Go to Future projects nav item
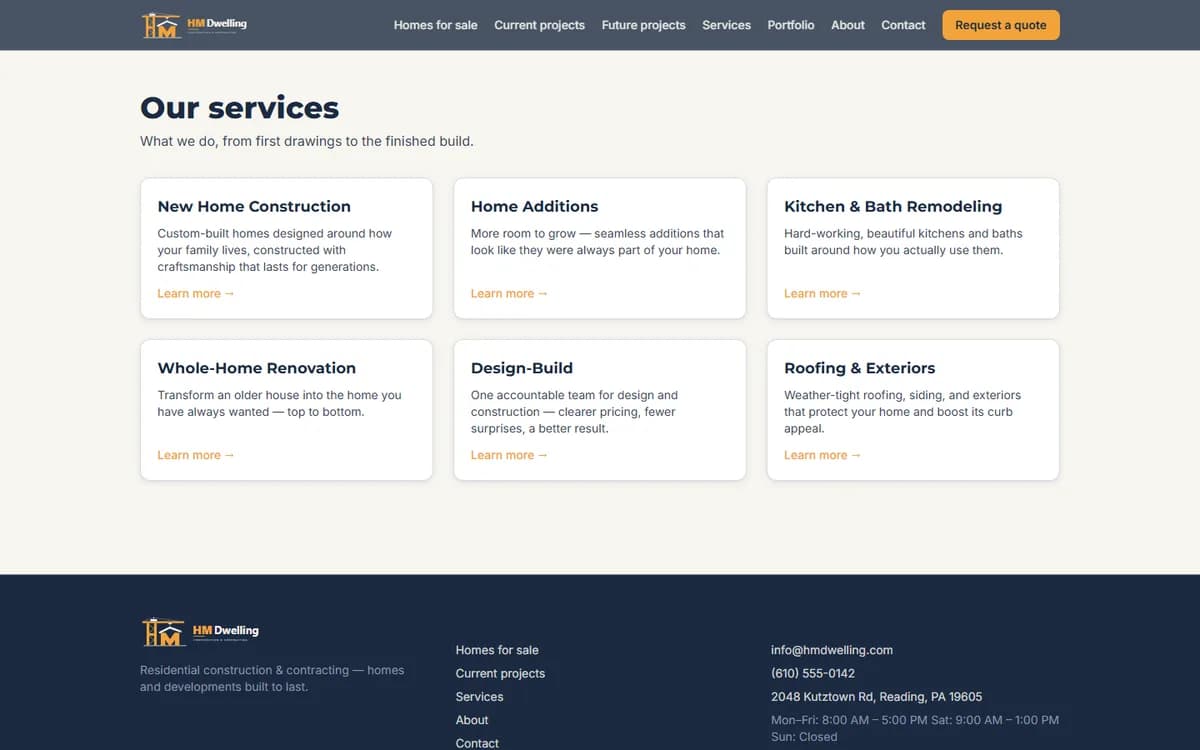The height and width of the screenshot is (750, 1200). coord(643,25)
